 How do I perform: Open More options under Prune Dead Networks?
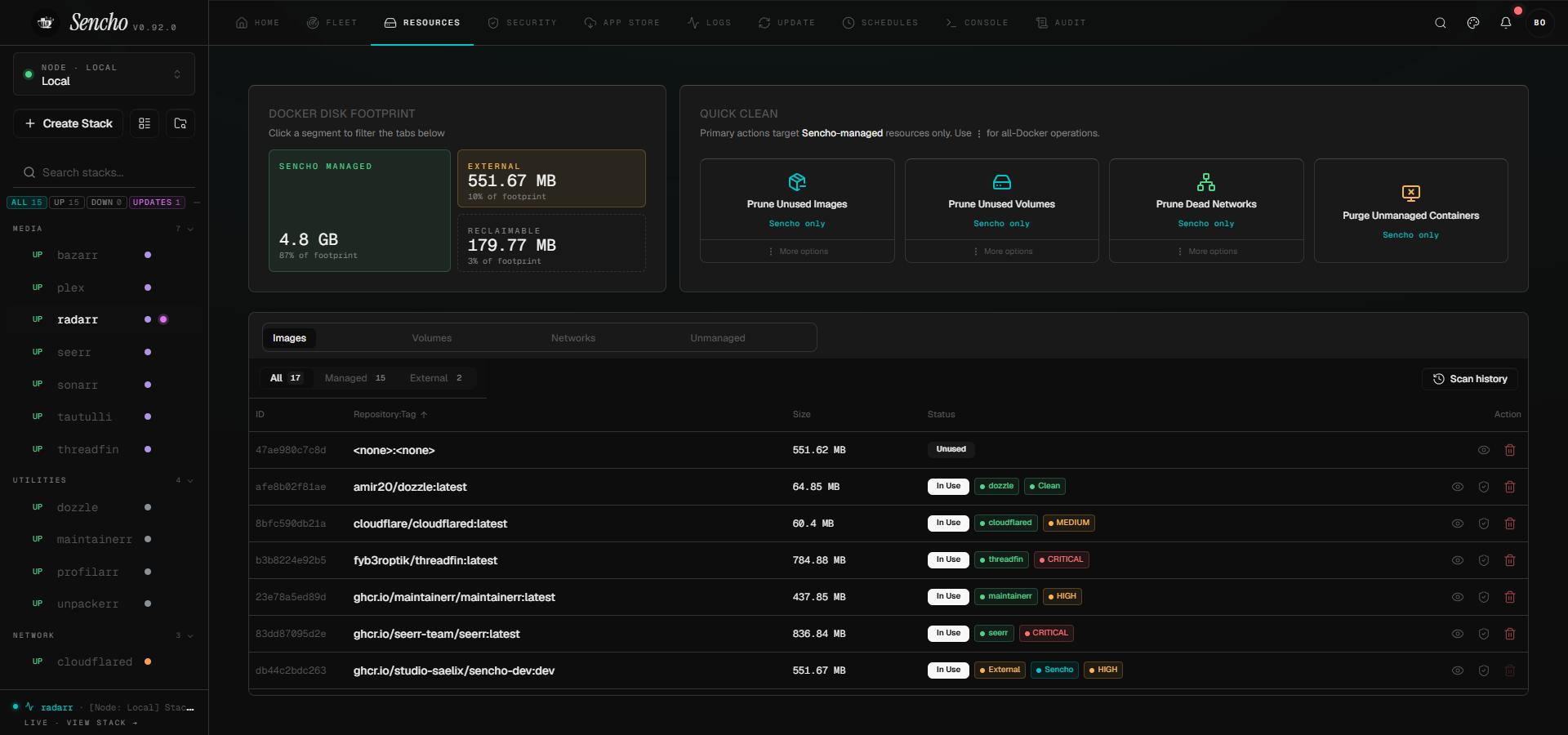[x=1206, y=252]
